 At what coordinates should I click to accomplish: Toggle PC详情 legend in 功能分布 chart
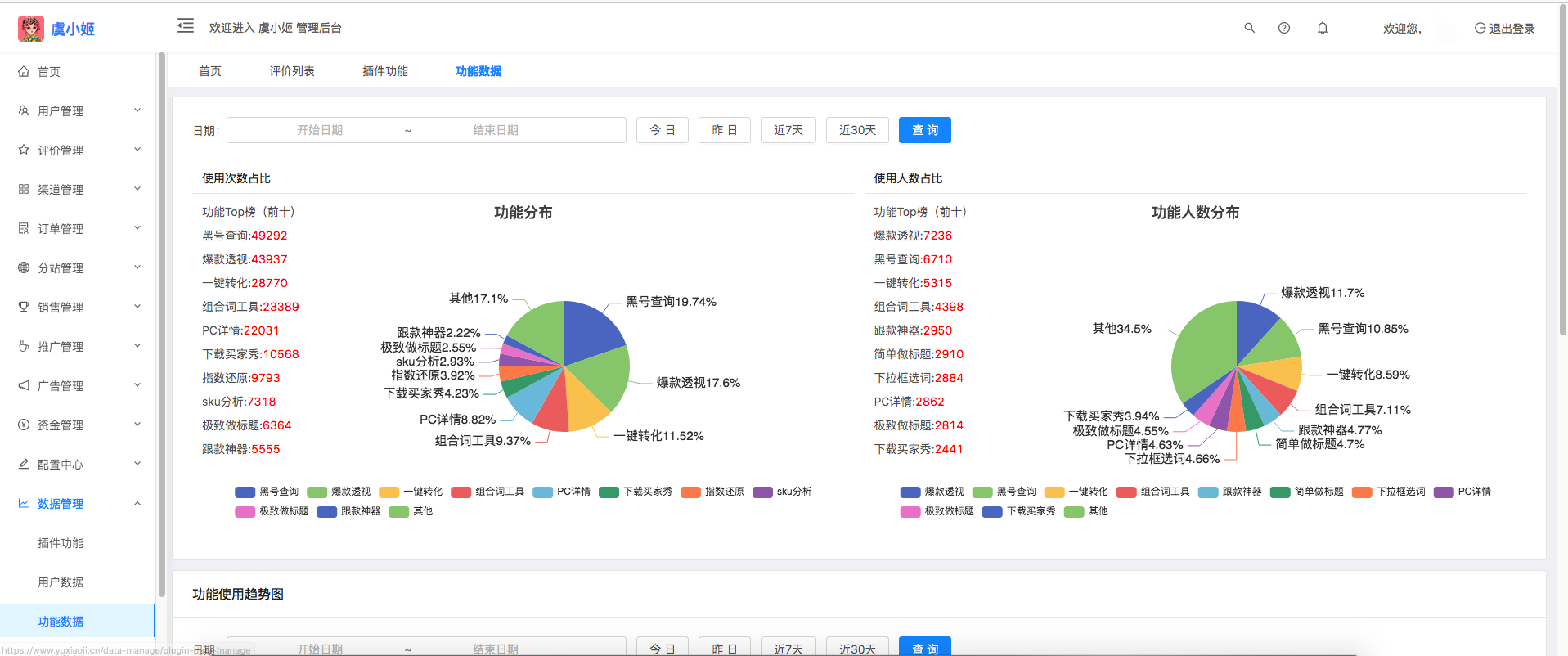pyautogui.click(x=561, y=492)
